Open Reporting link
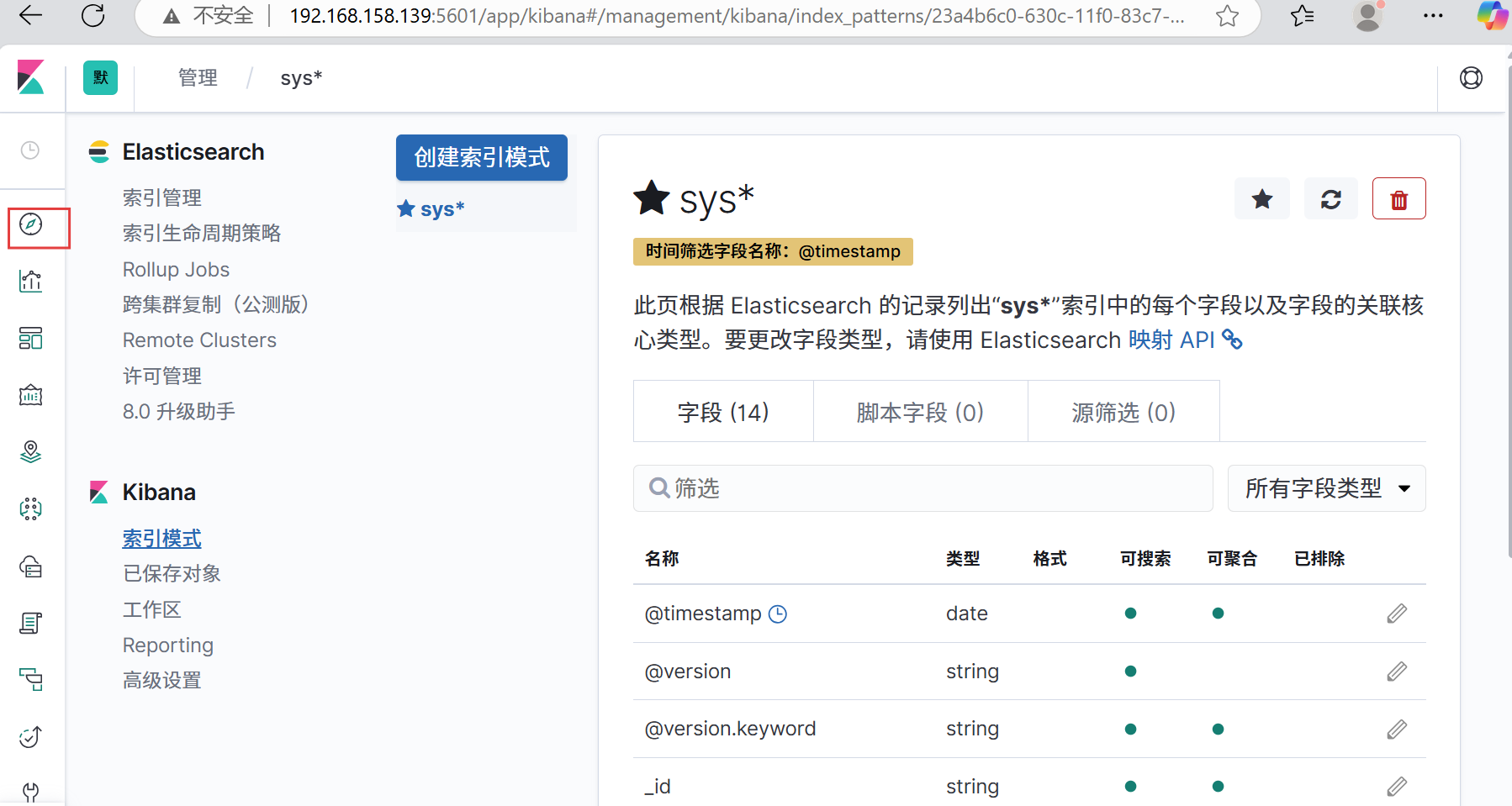1512x806 pixels. click(168, 645)
